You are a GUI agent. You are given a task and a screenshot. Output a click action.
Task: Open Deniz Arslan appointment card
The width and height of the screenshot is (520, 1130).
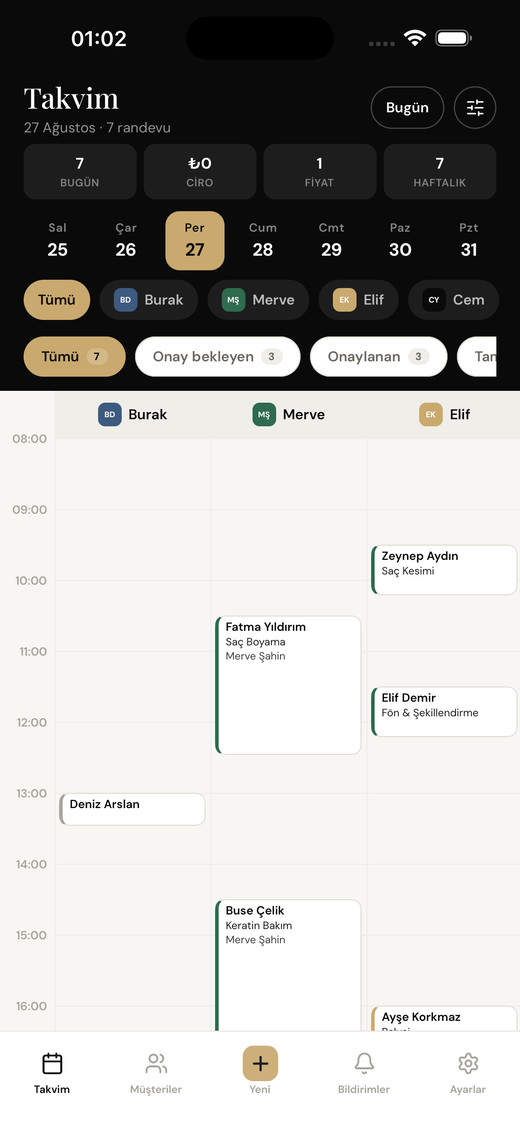click(132, 809)
